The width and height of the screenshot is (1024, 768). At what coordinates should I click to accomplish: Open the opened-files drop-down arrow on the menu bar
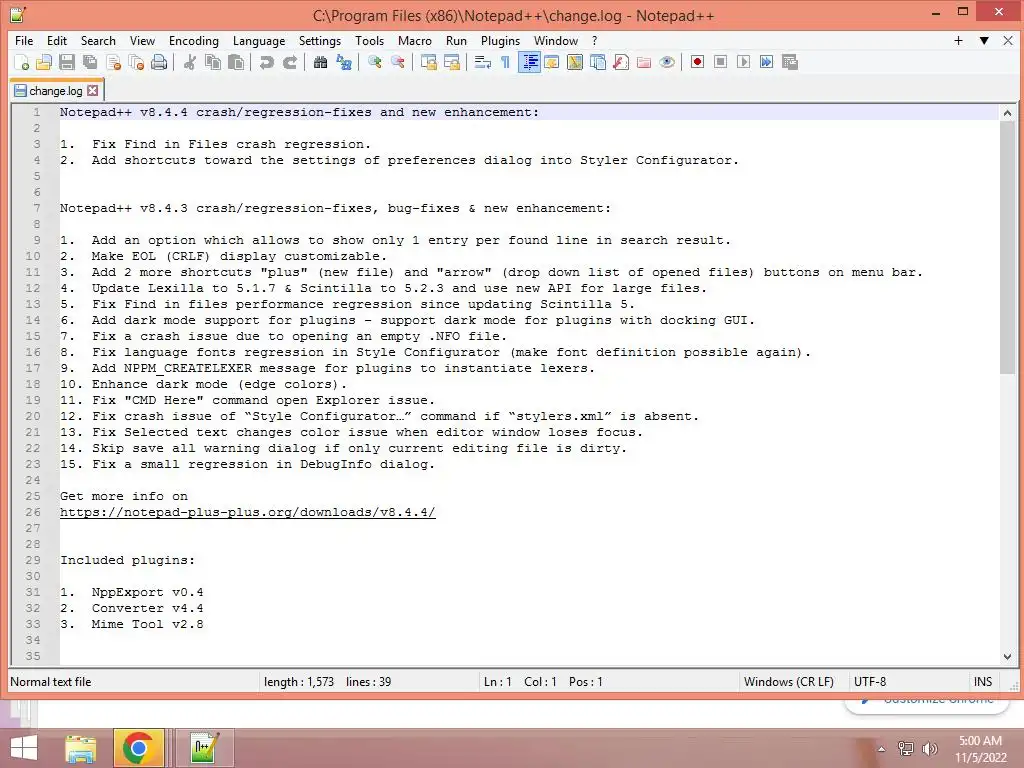pos(984,40)
